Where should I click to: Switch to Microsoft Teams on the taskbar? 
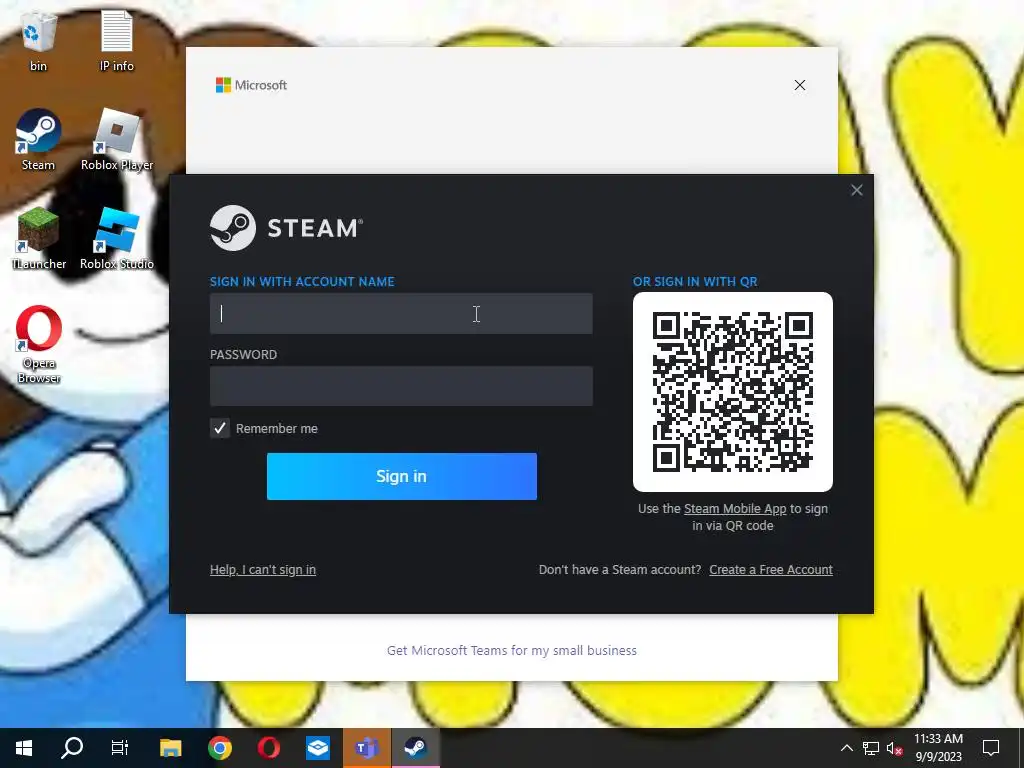click(x=367, y=748)
